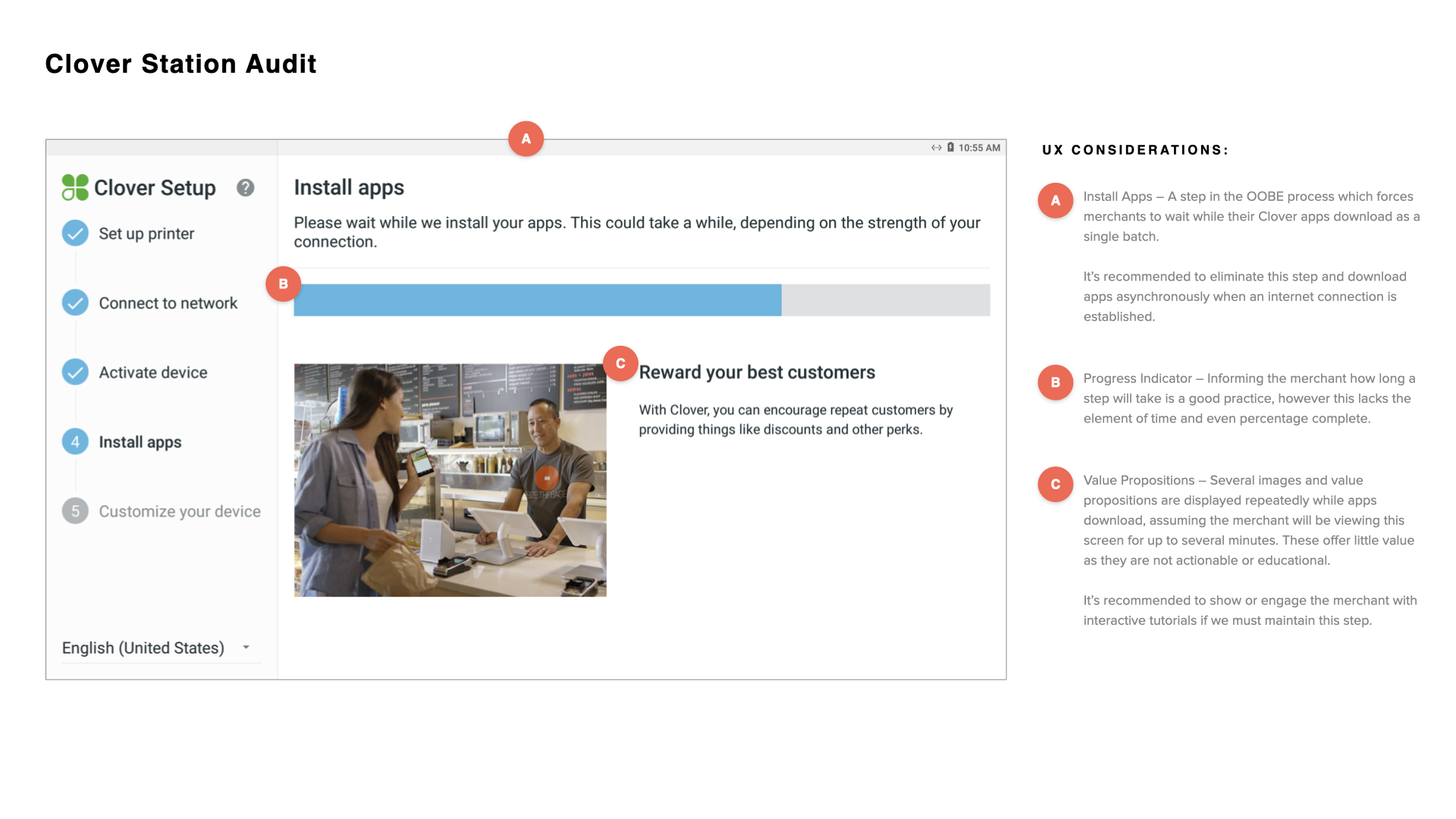This screenshot has height=819, width=1456.
Task: Click the Clover four-leaf logo
Action: click(75, 187)
